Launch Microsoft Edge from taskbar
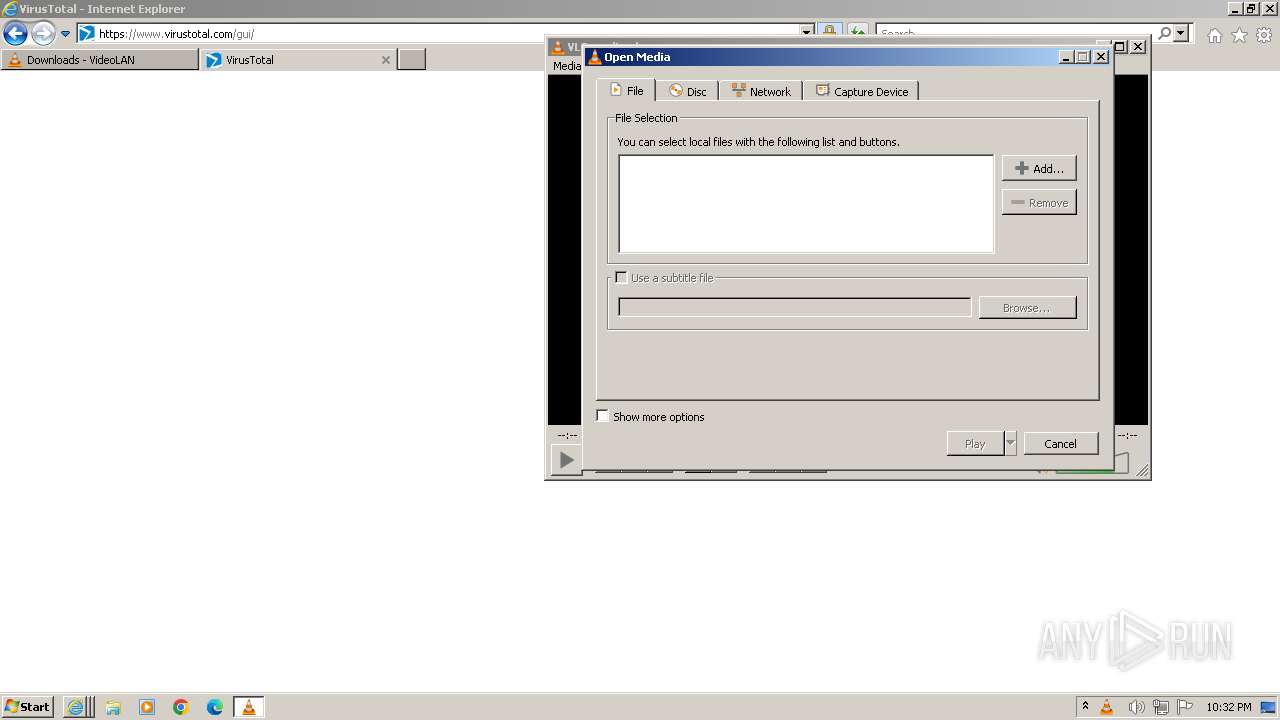Viewport: 1280px width, 720px height. click(215, 707)
